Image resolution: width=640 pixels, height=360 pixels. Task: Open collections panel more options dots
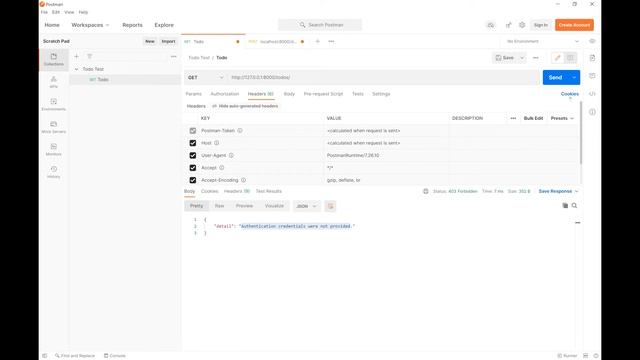[173, 56]
